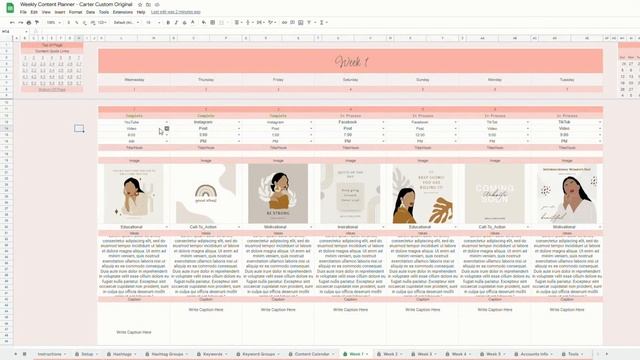Open the Extensions menu
This screenshot has width=640, height=360.
122,12
